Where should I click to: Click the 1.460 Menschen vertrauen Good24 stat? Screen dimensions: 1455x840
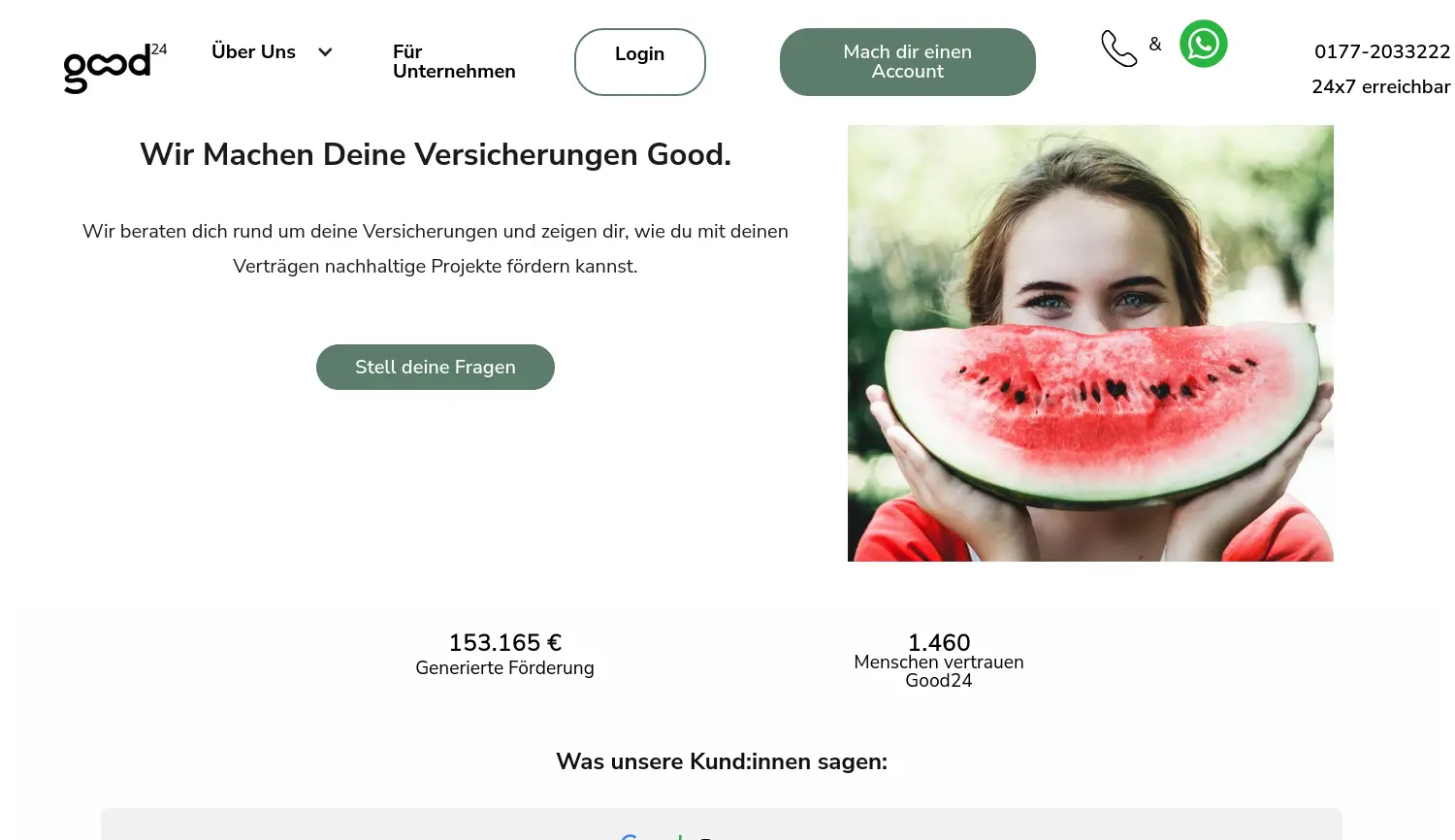point(938,661)
